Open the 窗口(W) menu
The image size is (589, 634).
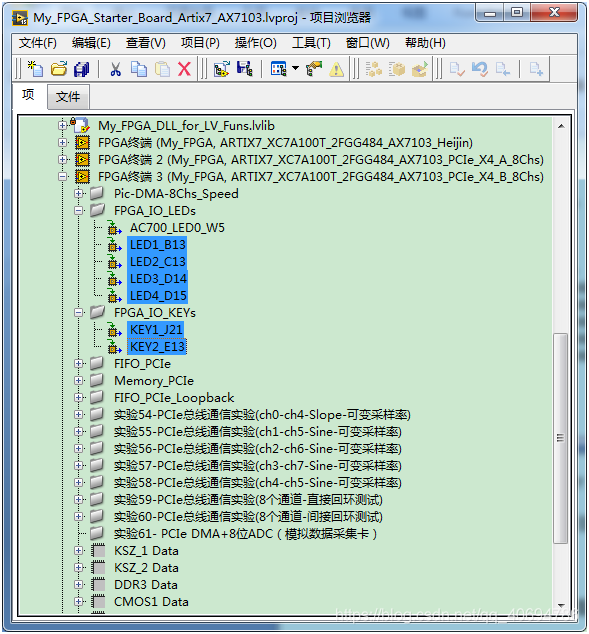click(367, 43)
